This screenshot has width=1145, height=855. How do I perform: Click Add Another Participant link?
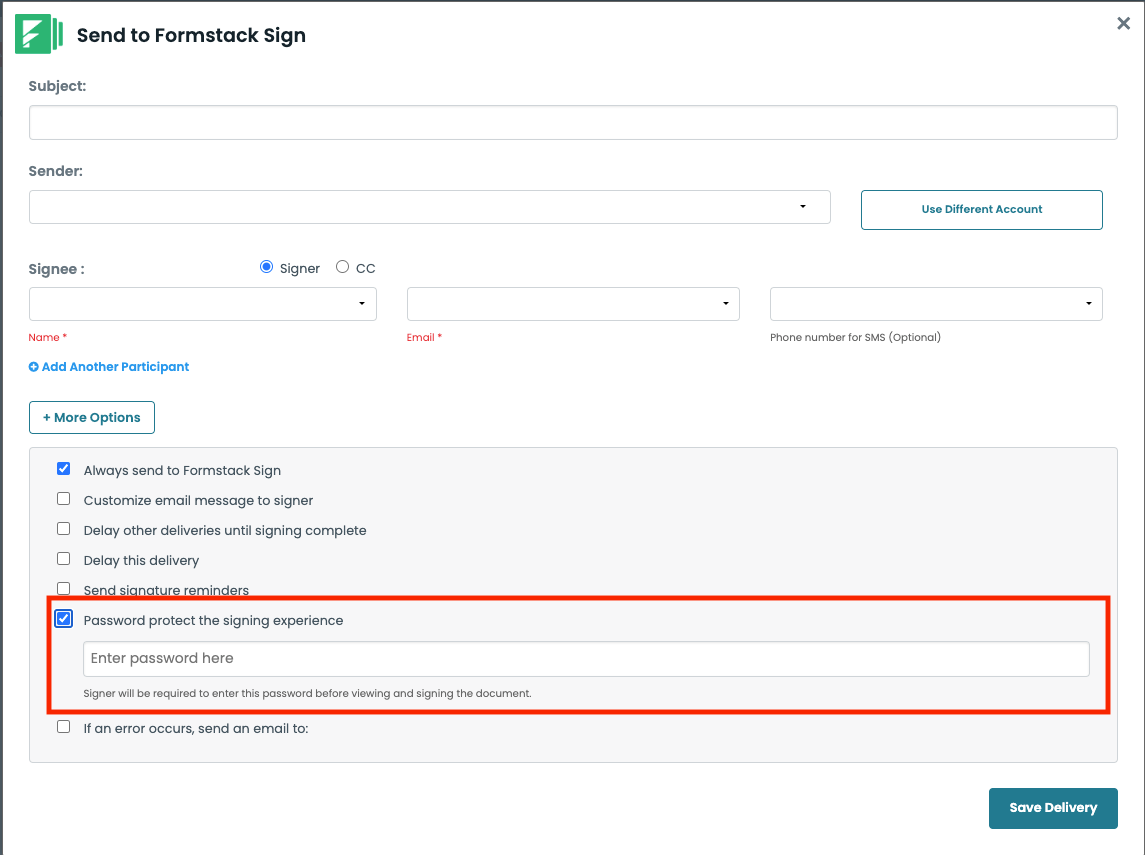pos(109,367)
